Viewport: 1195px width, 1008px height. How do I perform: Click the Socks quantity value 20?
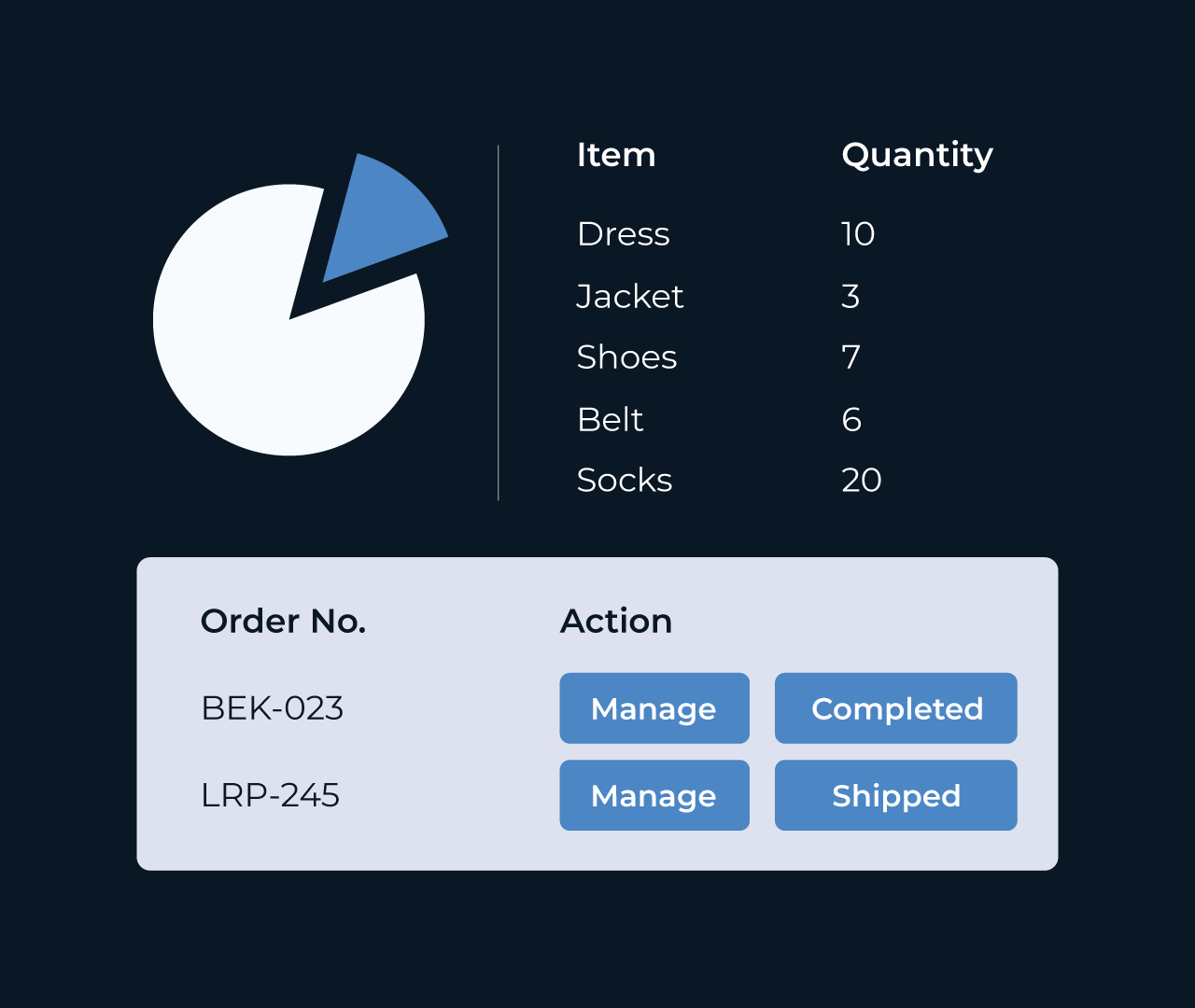coord(862,480)
